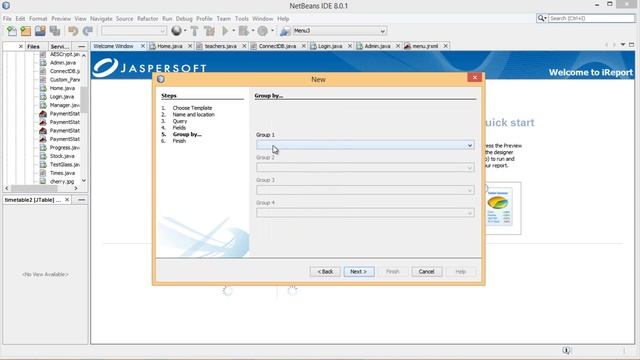Open the empty project configuration combo box
Screen dimensions: 640x360
134,31
